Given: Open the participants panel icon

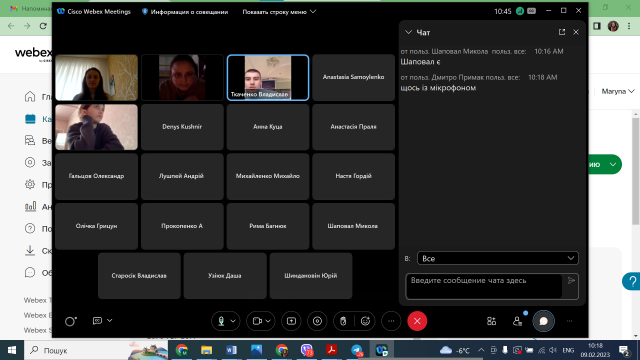Looking at the screenshot, I should [x=518, y=321].
